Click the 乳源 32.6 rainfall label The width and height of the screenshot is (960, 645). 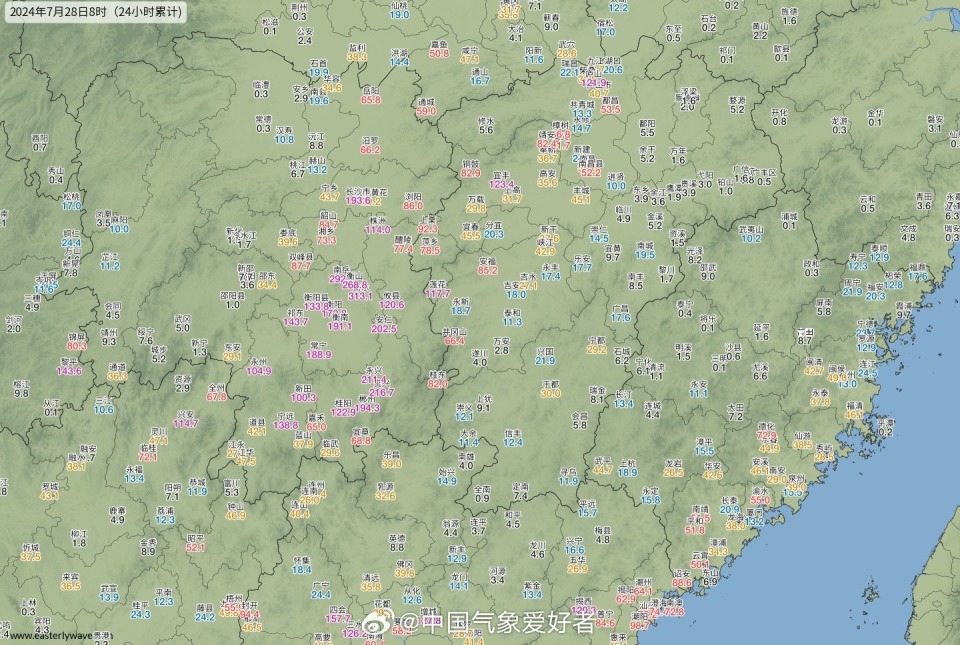coord(385,491)
